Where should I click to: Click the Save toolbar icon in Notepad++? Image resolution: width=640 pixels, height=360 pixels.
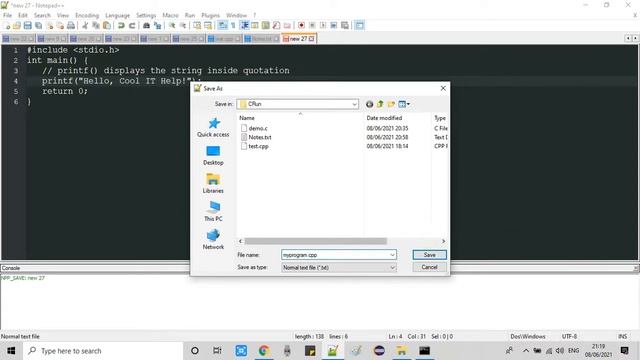[27, 25]
